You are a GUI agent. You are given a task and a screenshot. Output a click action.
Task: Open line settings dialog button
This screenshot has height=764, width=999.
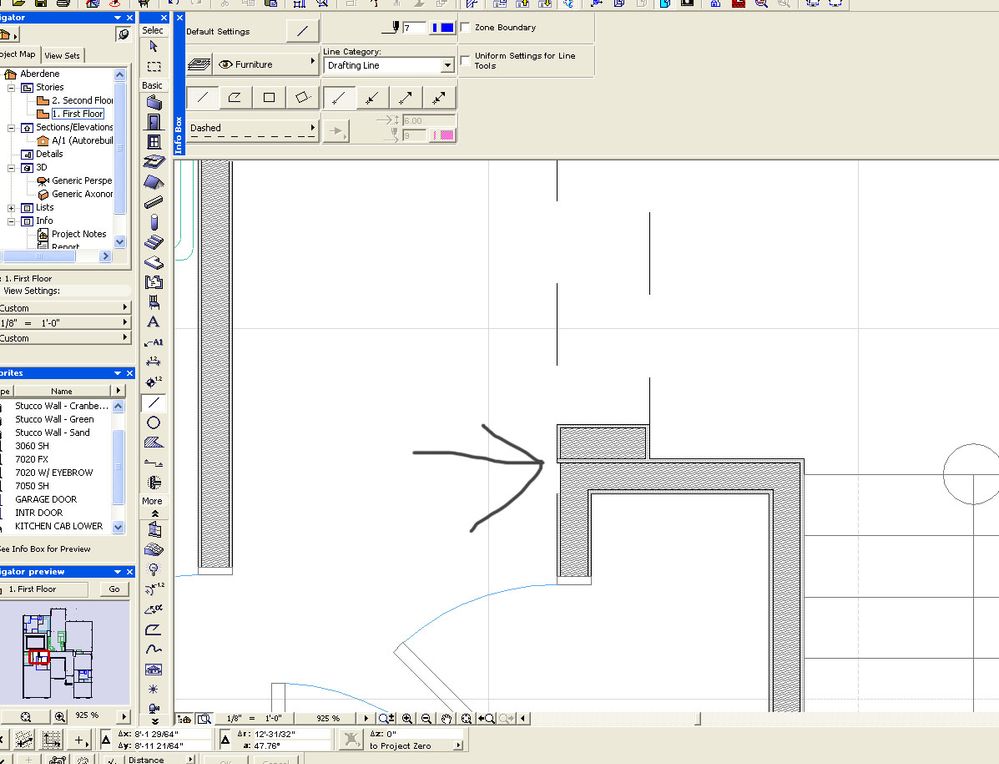click(x=303, y=31)
